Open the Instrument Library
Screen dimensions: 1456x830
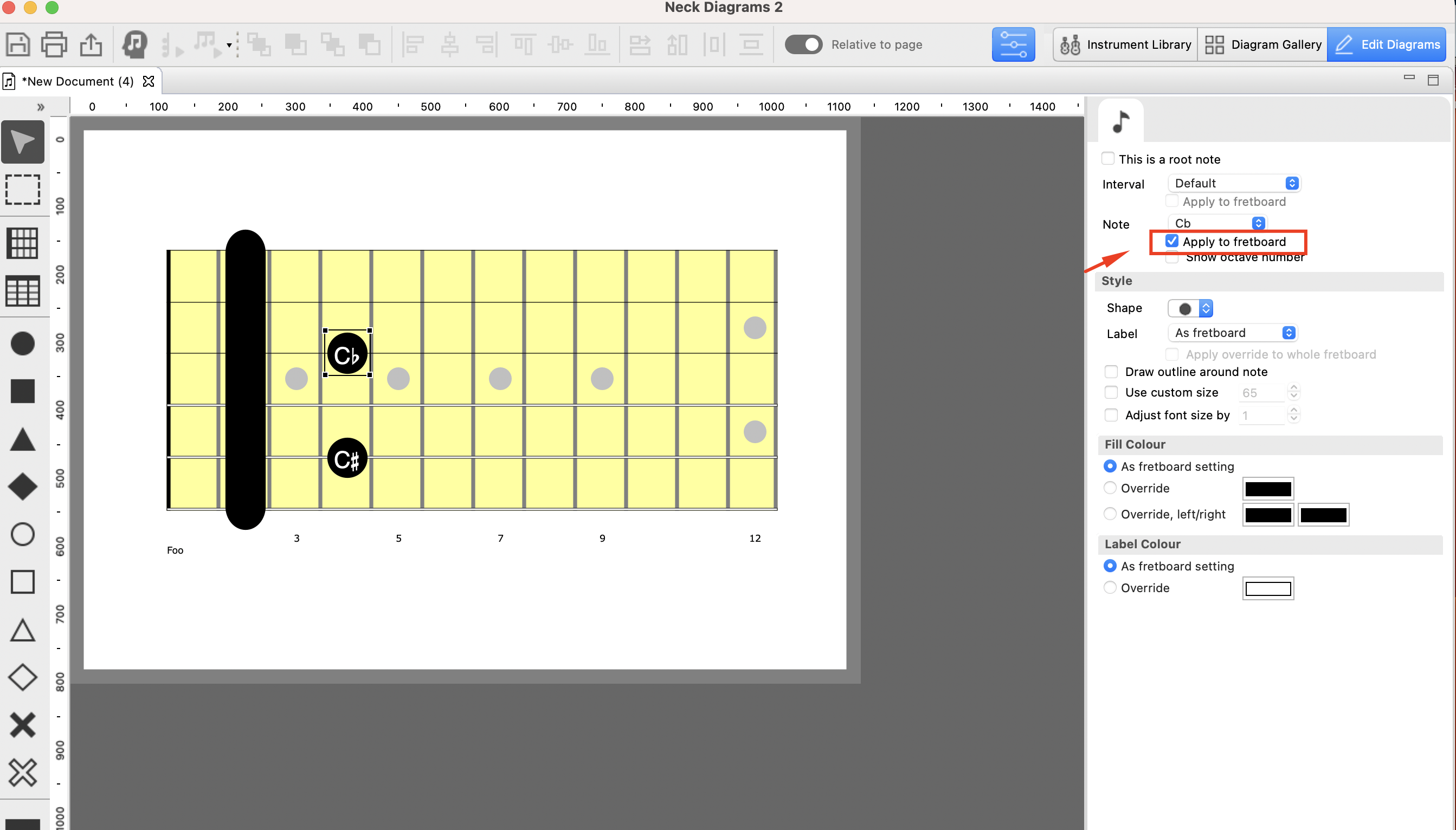pos(1125,44)
